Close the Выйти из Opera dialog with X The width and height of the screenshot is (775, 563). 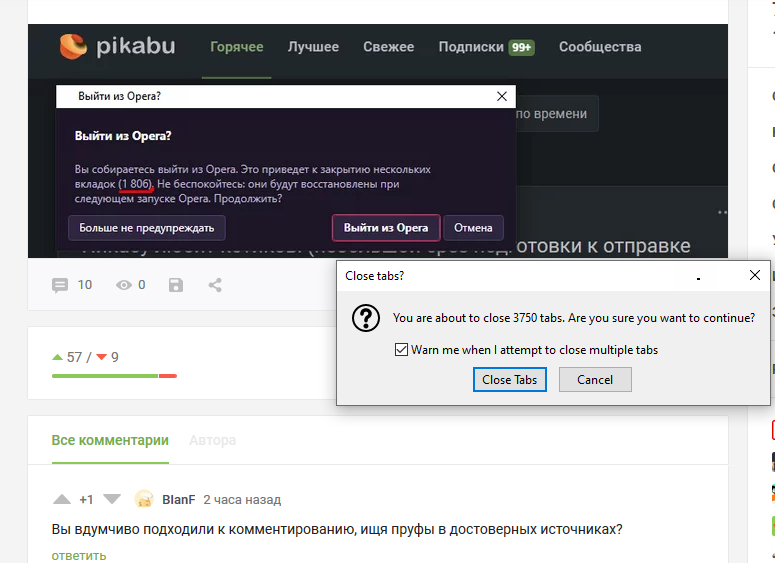point(502,96)
